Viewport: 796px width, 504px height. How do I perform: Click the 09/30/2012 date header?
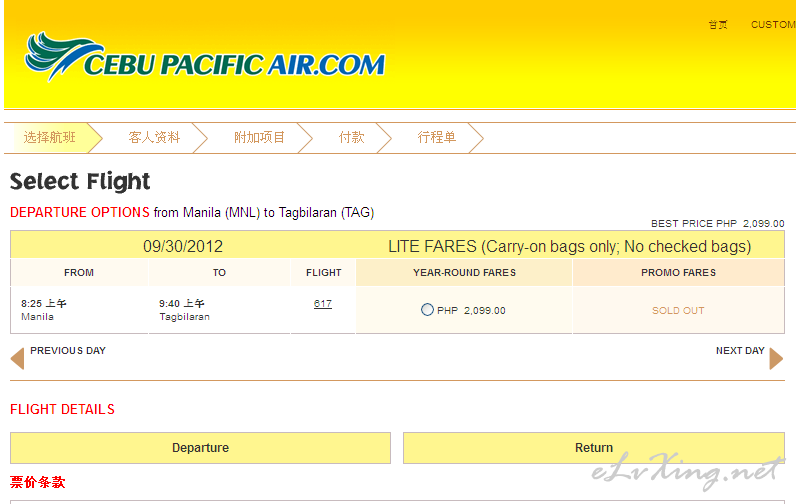(183, 246)
